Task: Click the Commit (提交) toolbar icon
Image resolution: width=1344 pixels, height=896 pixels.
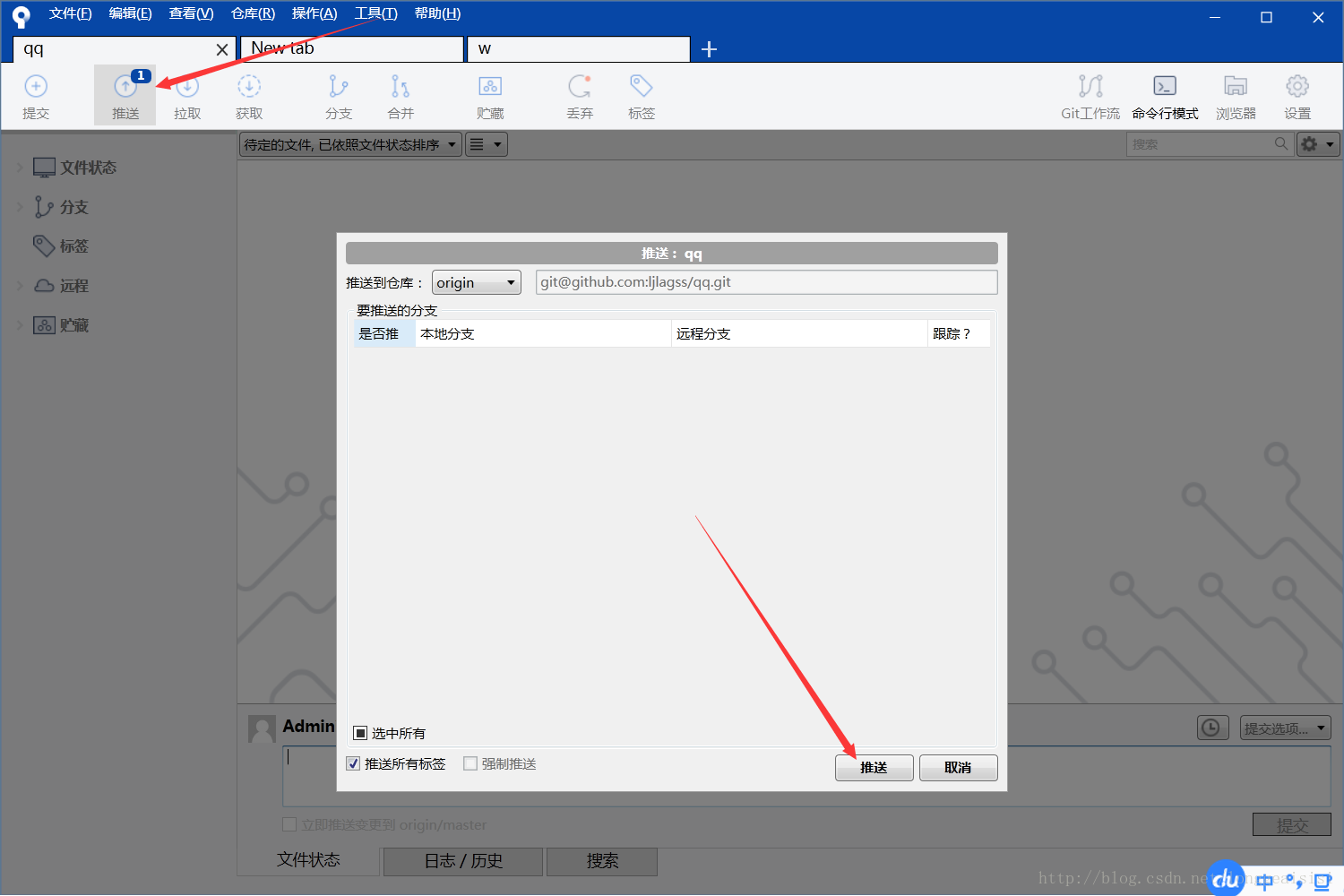Action: click(36, 96)
